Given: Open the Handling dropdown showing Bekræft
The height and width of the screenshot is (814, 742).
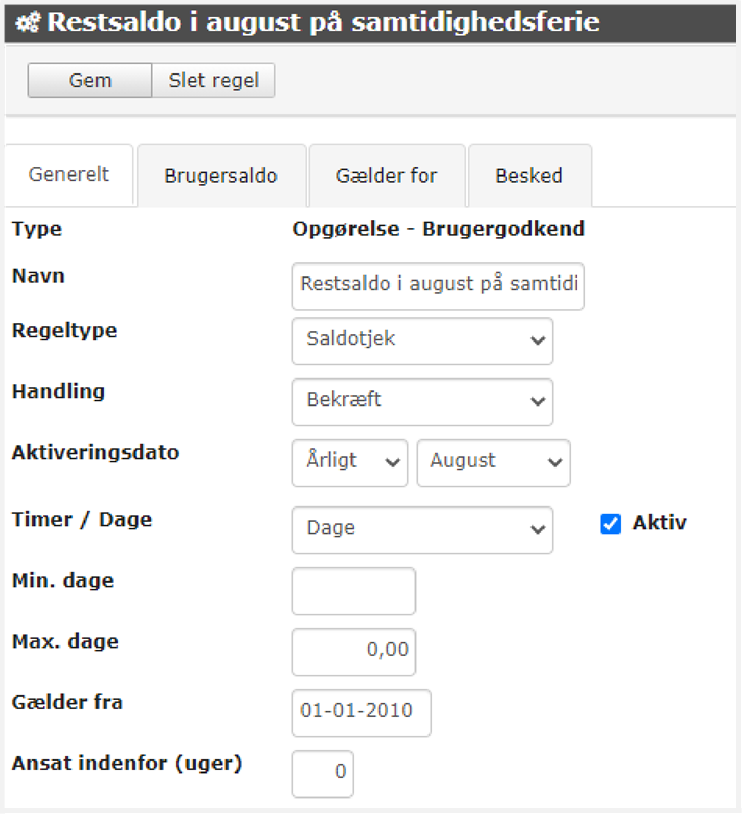Looking at the screenshot, I should click(x=422, y=401).
